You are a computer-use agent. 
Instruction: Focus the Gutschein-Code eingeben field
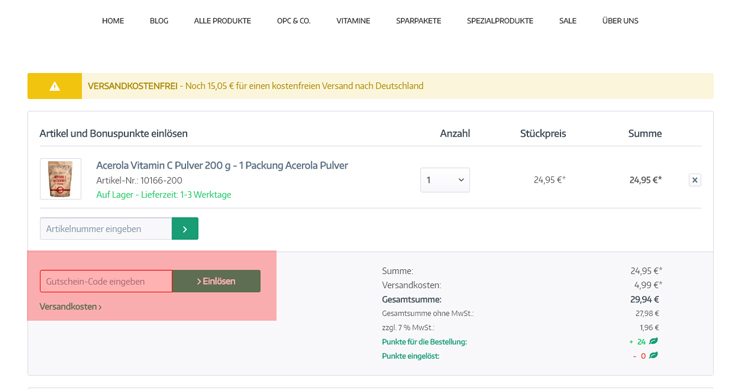click(106, 281)
